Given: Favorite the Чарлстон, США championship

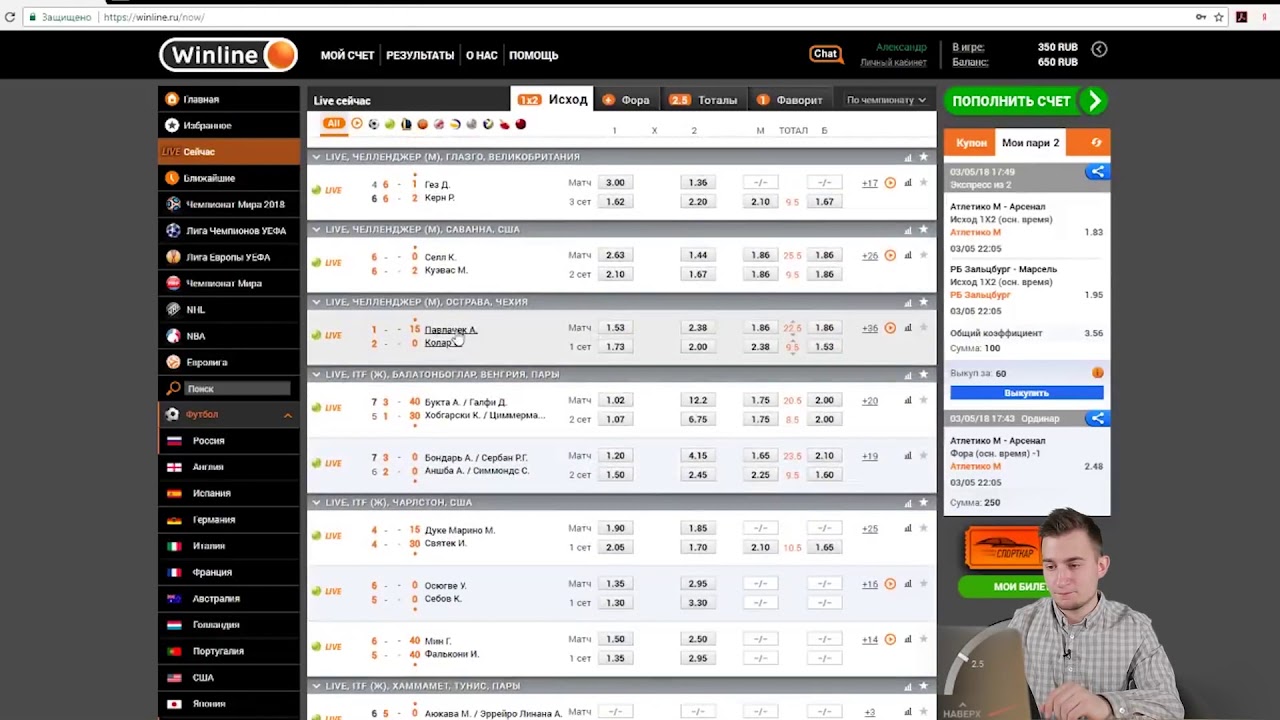Looking at the screenshot, I should pos(923,502).
